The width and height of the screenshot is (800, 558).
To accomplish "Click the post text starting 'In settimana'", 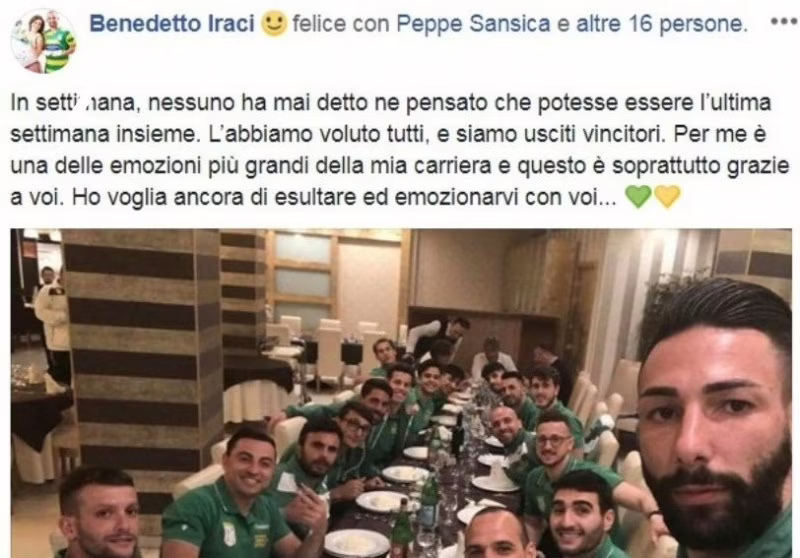I will pyautogui.click(x=401, y=150).
